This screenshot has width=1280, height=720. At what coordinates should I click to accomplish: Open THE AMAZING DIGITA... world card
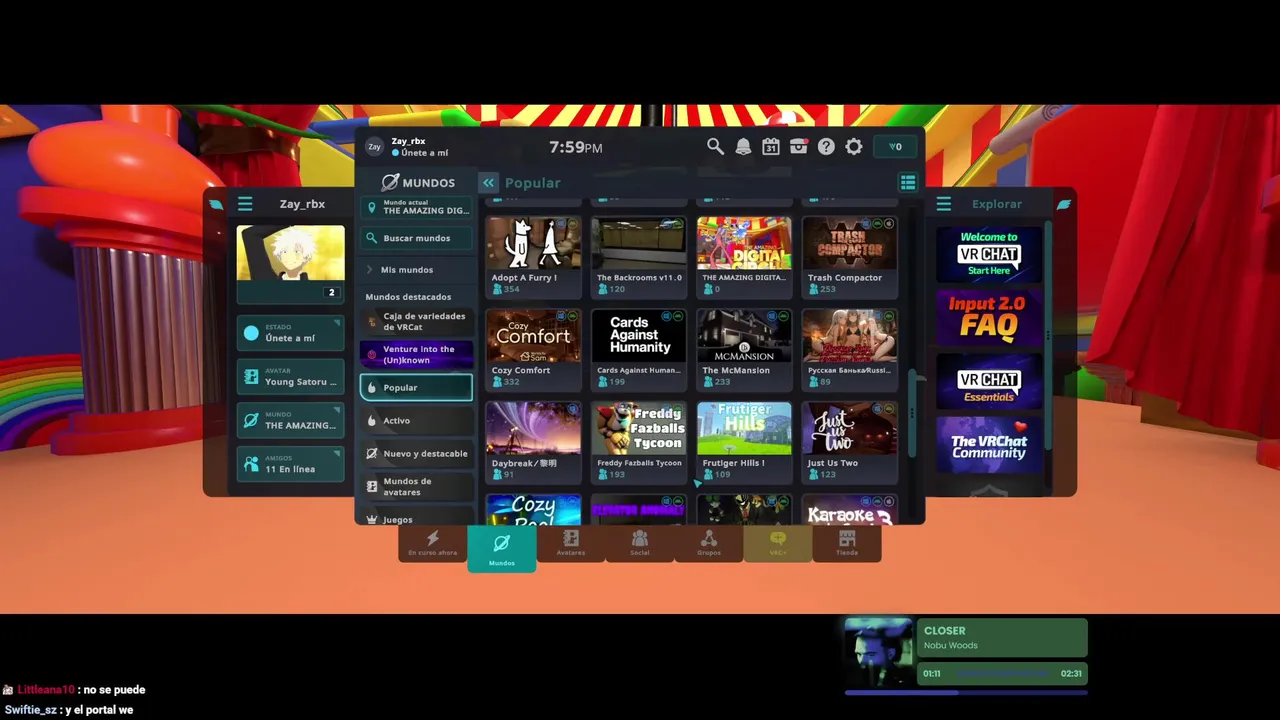coord(744,257)
